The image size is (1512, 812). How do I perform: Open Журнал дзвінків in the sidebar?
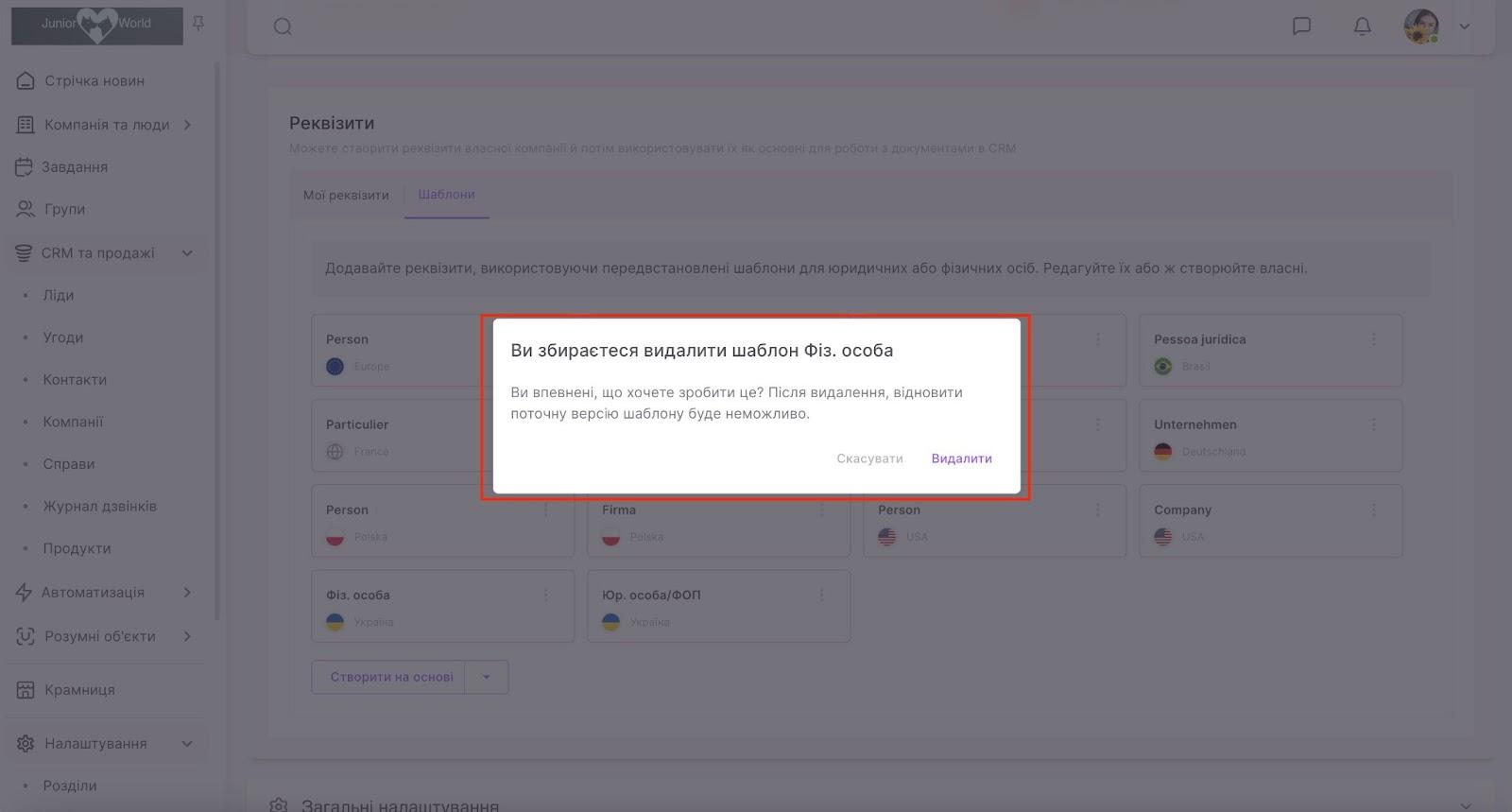100,507
